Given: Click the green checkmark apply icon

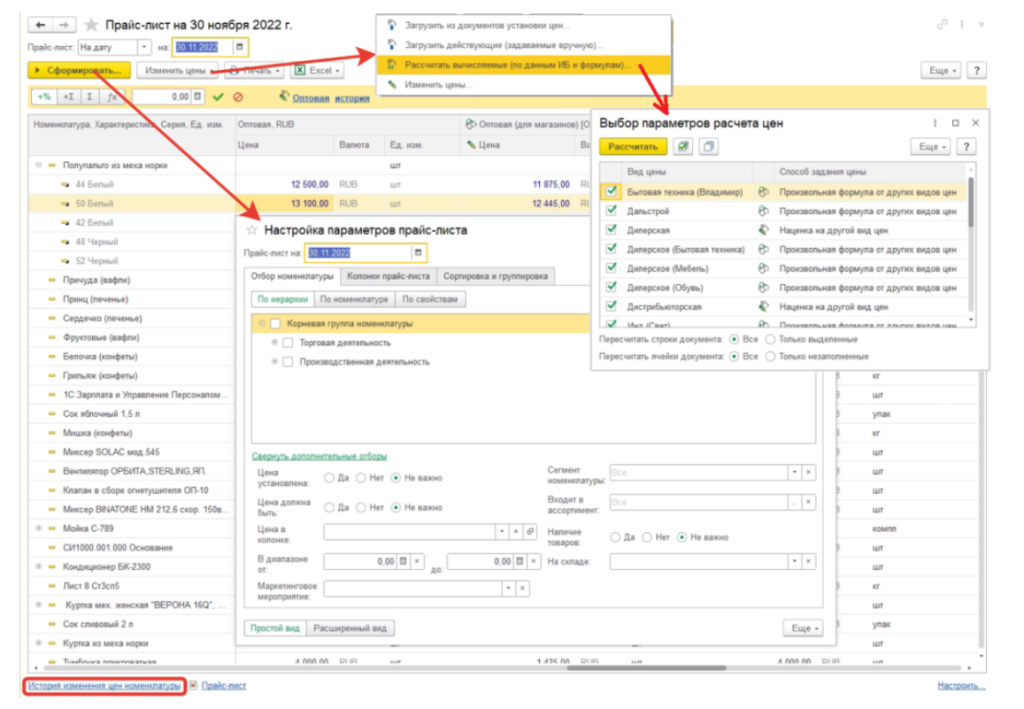Looking at the screenshot, I should pyautogui.click(x=218, y=97).
